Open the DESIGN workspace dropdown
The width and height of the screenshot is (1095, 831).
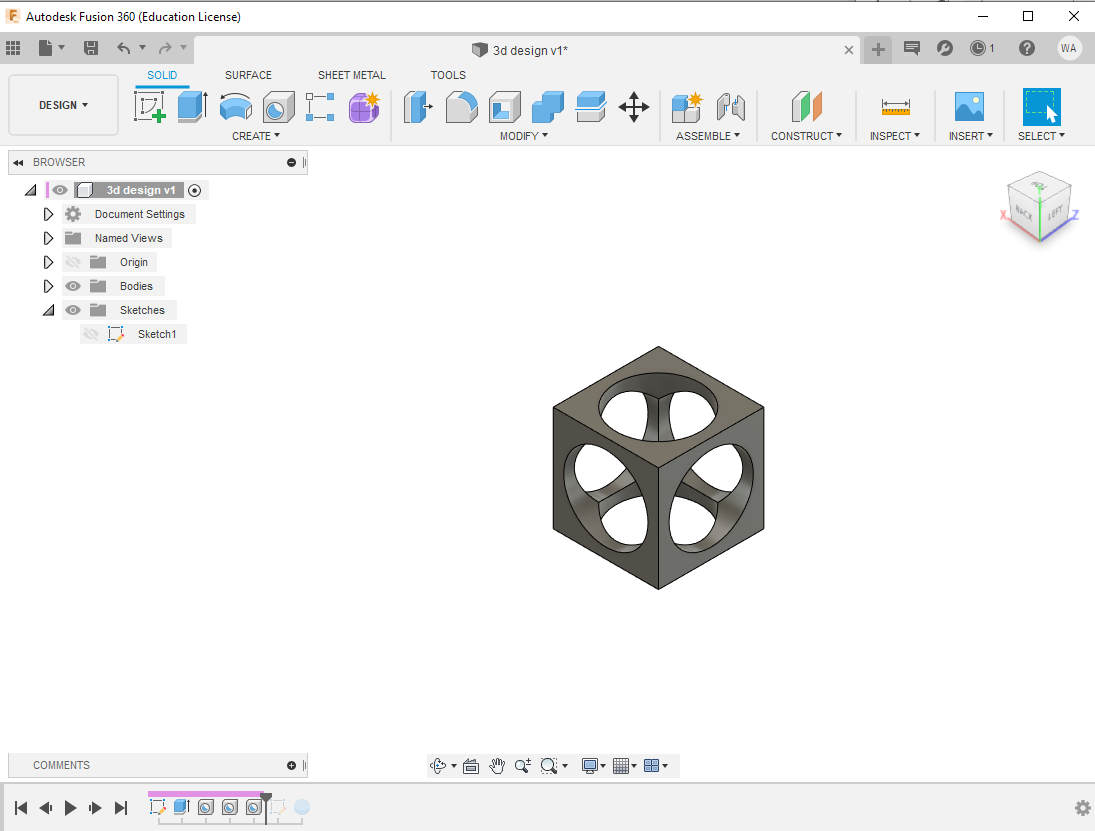point(63,105)
